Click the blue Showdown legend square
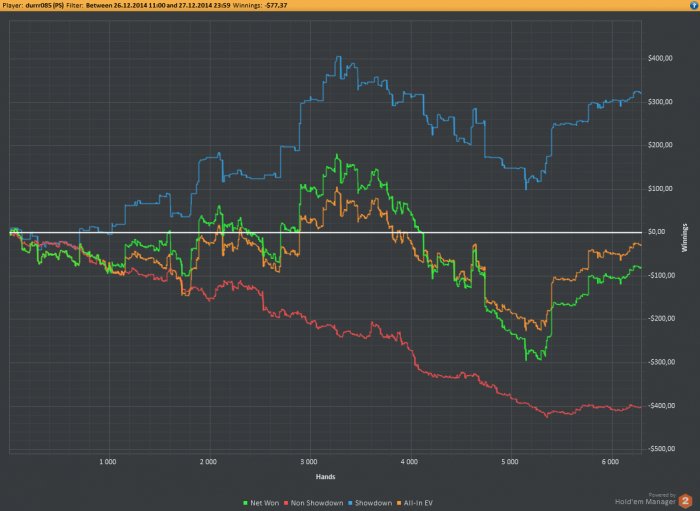This screenshot has width=700, height=511. pyautogui.click(x=350, y=503)
